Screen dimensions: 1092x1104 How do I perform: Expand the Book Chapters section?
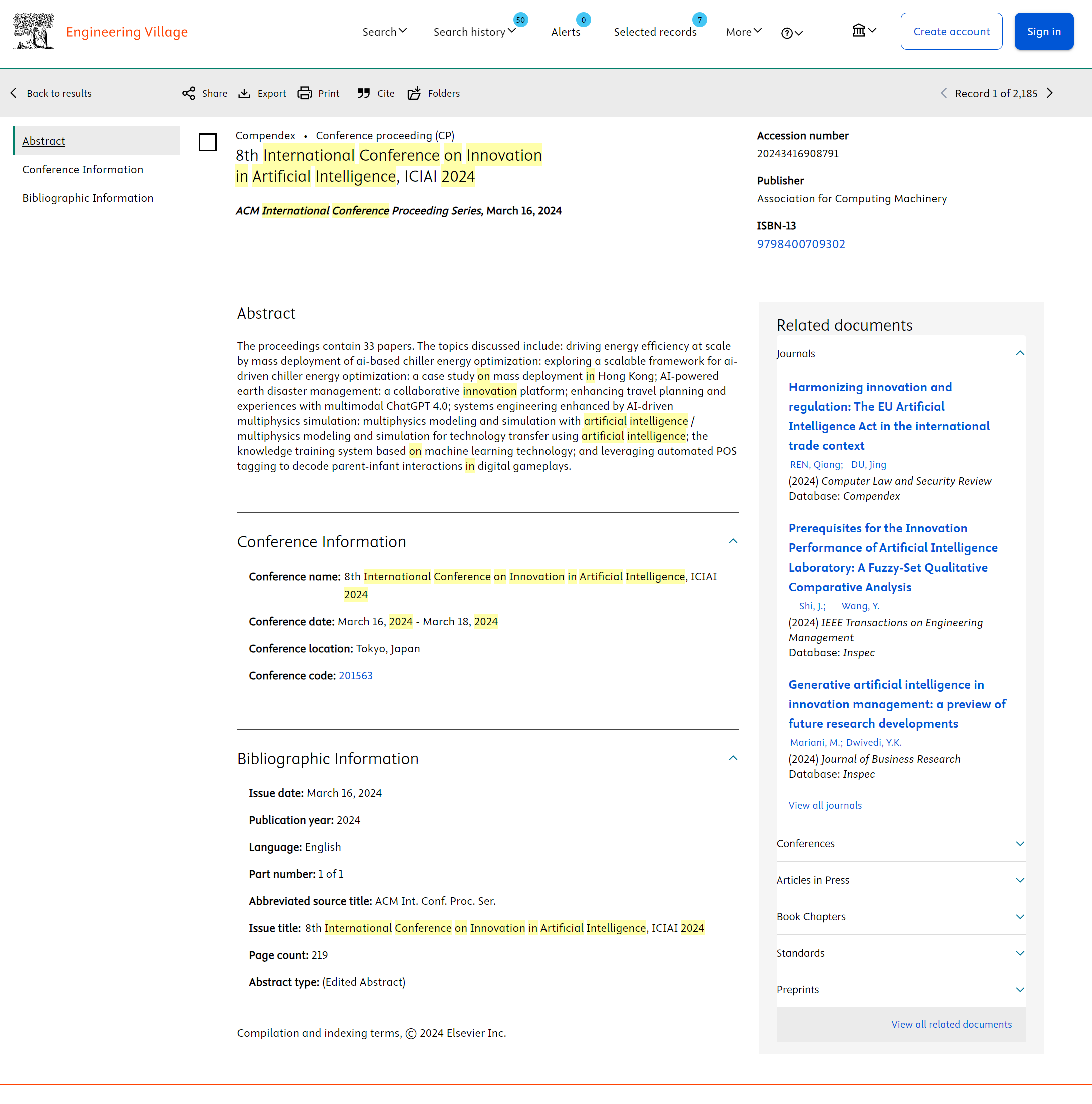click(x=1020, y=916)
